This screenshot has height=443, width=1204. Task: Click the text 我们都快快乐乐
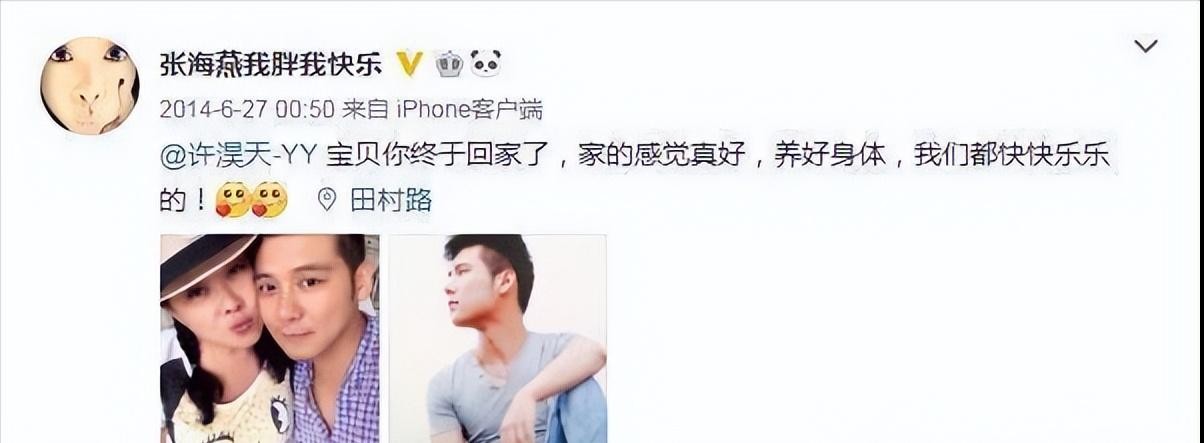[1013, 156]
